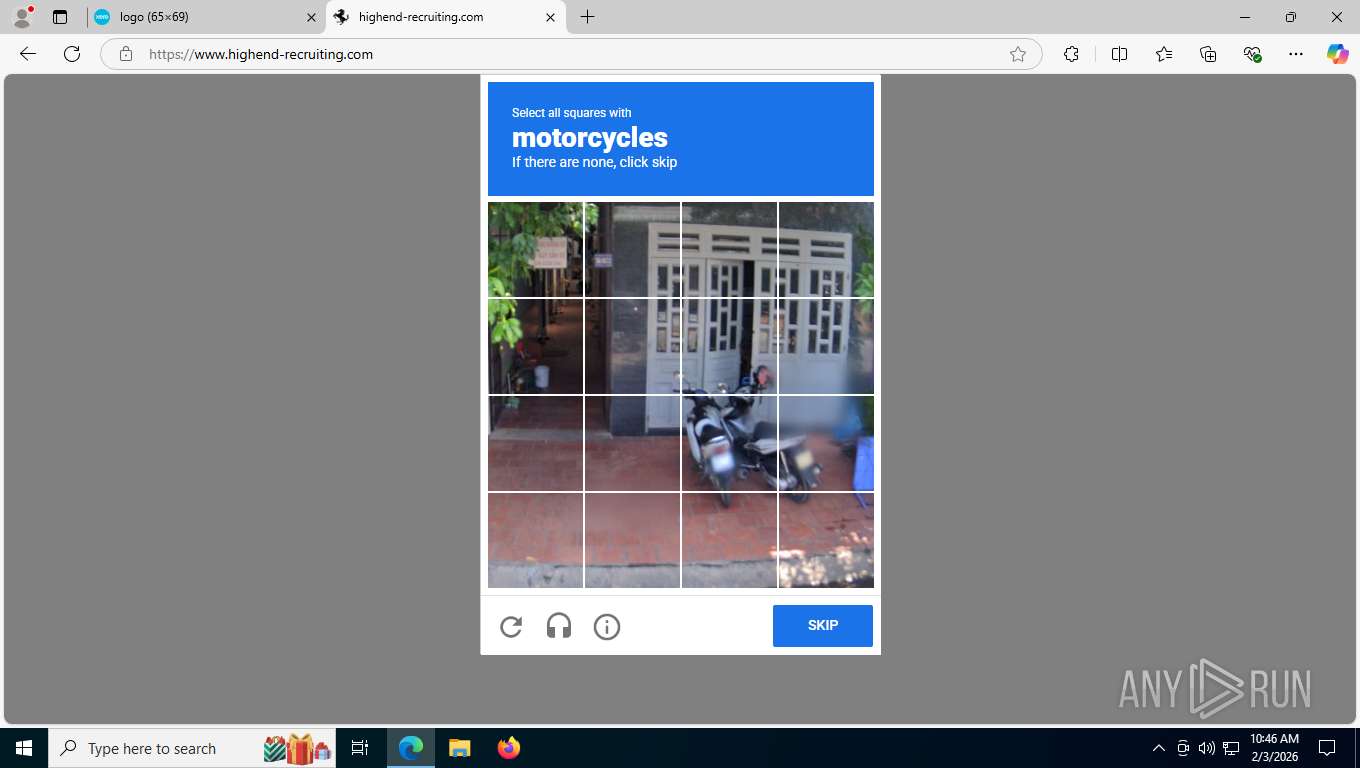Viewport: 1360px width, 768px height.
Task: Open Edge from taskbar
Action: (411, 748)
